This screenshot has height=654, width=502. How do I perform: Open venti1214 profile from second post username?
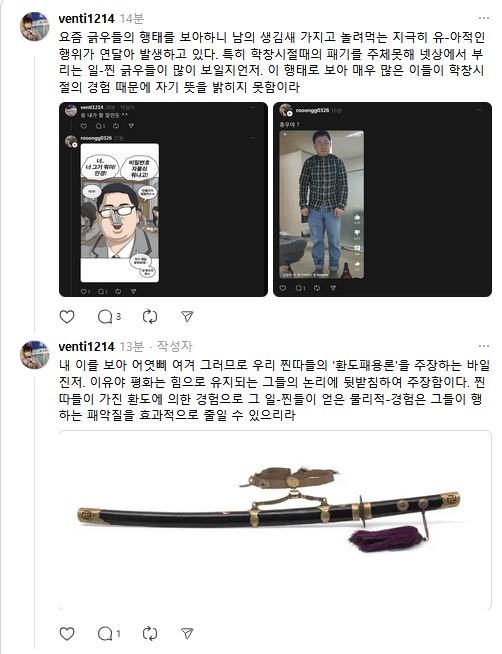click(86, 347)
